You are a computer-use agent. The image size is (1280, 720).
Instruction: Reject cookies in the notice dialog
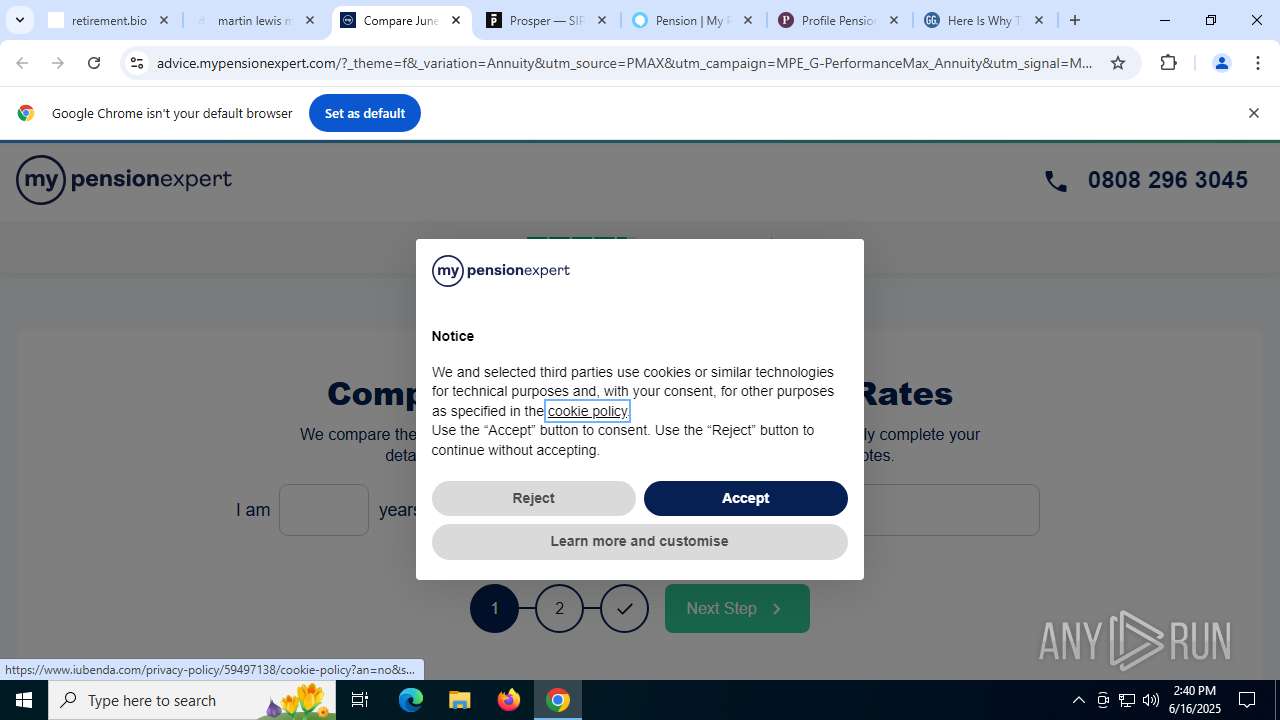click(534, 498)
